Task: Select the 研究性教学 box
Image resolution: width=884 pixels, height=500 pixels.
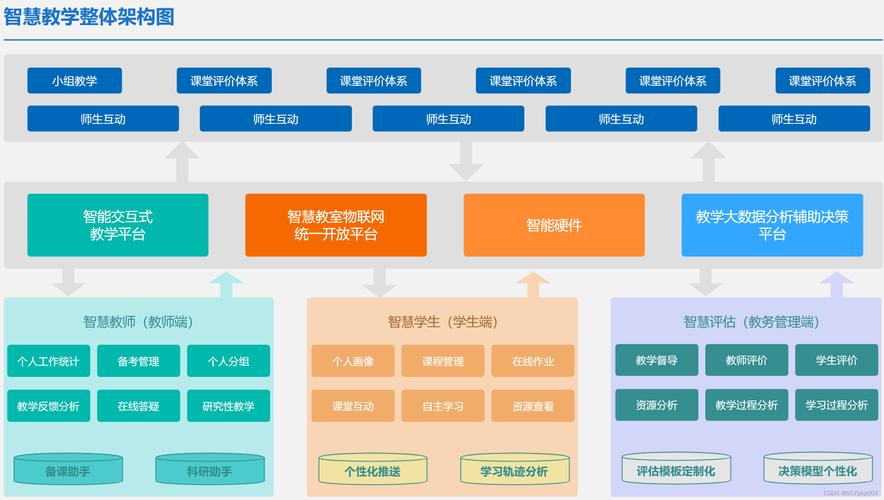Action: click(x=228, y=406)
